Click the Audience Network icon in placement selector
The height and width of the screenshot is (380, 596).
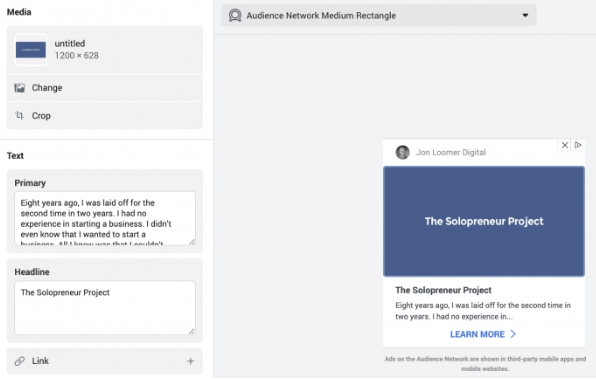coord(235,16)
